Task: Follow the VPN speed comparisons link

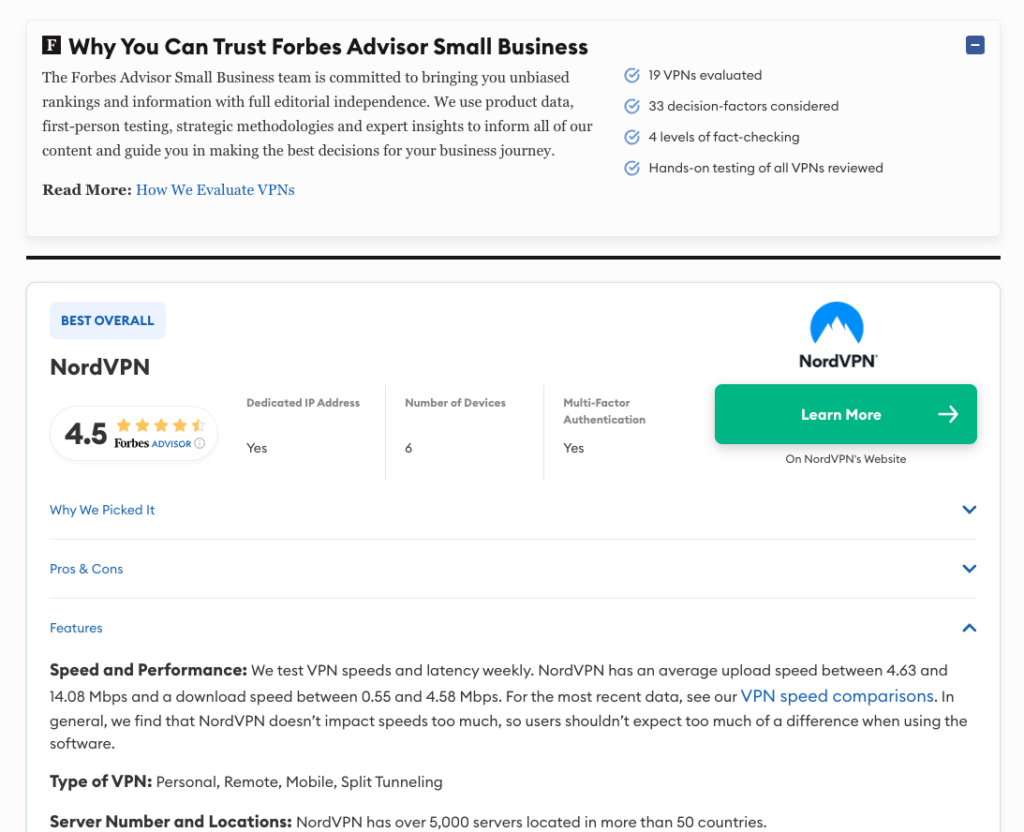Action: pos(836,696)
